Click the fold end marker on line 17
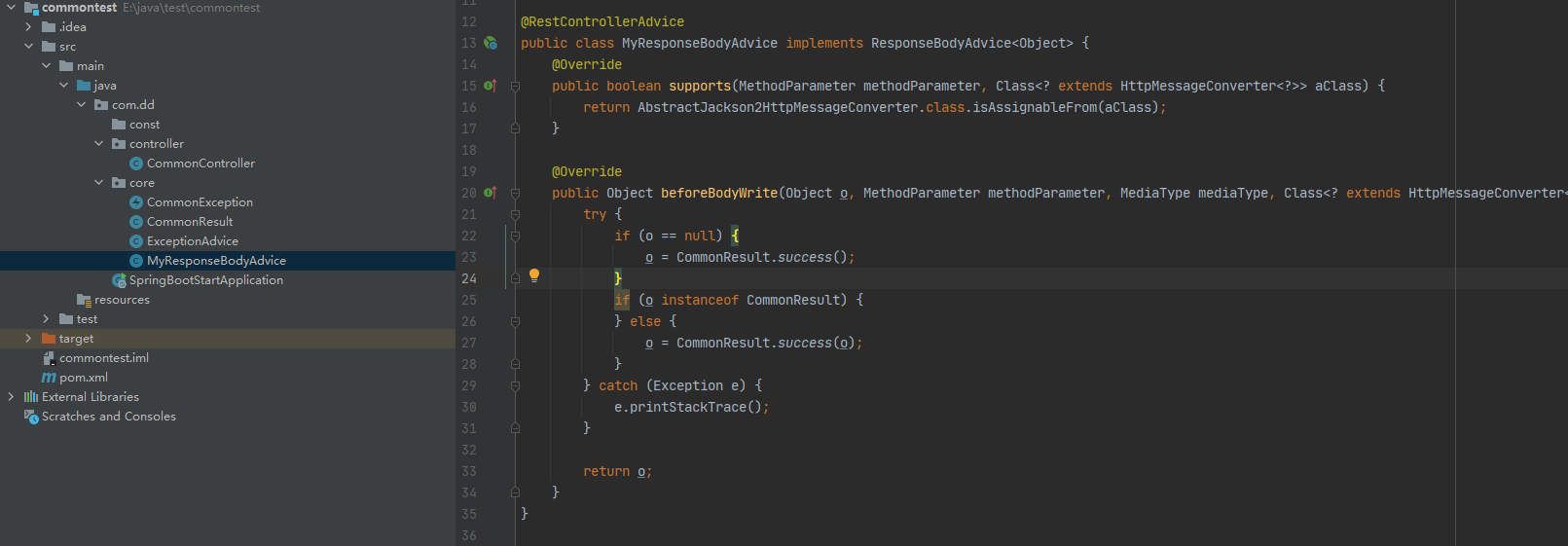Screen dimensions: 1568x546 coord(515,128)
